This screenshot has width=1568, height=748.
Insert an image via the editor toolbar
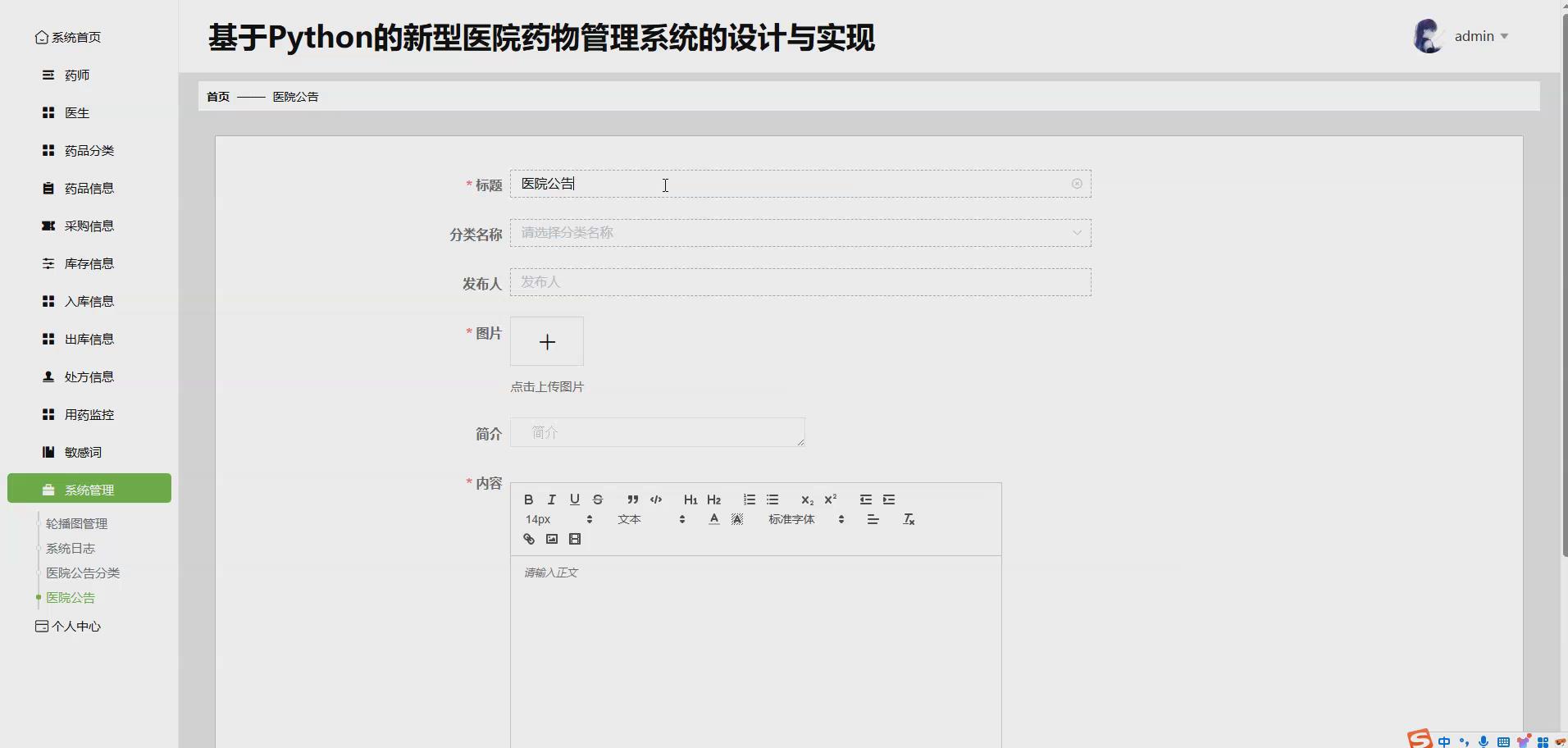click(551, 539)
